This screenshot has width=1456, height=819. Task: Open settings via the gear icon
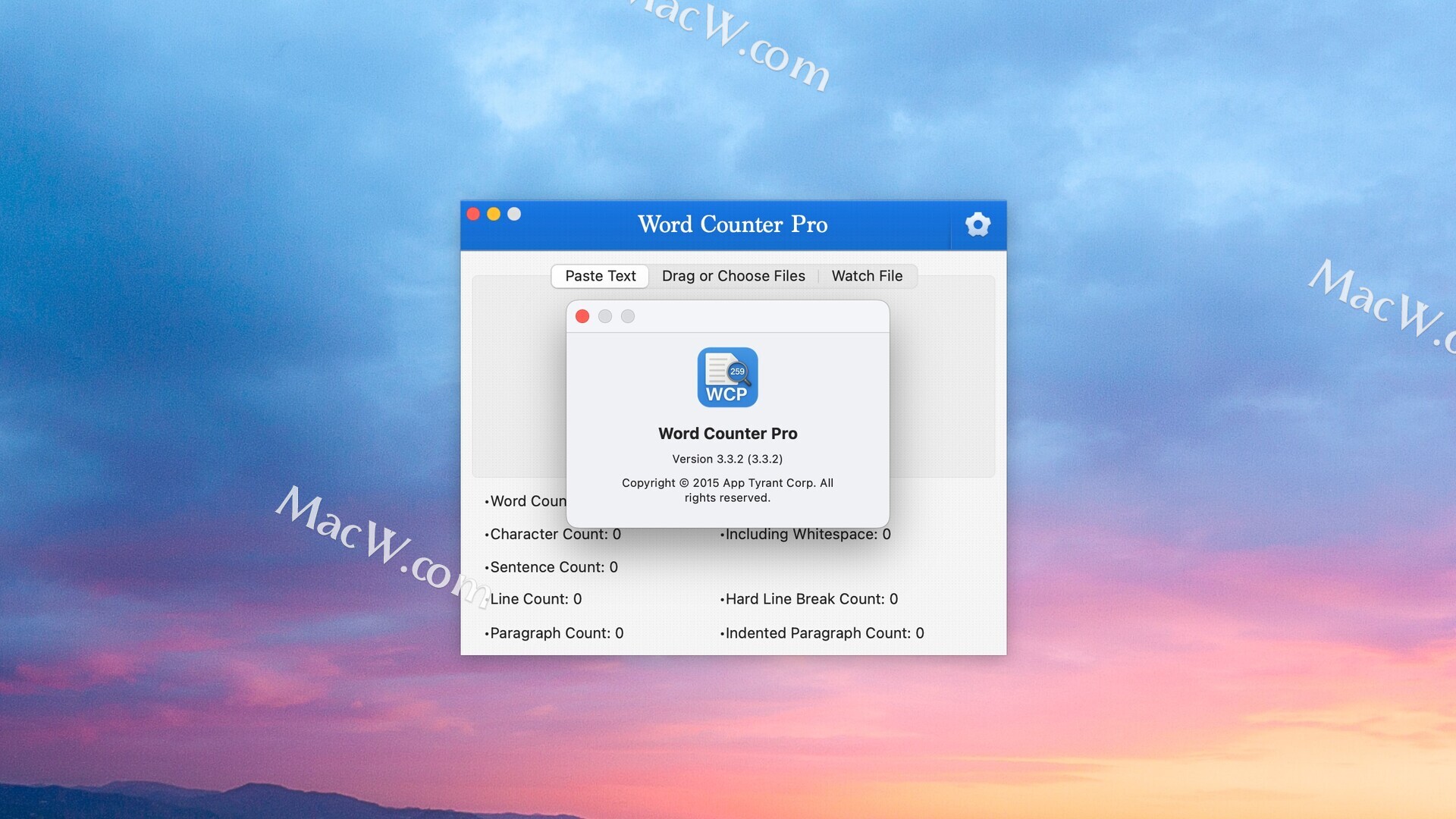(x=977, y=224)
